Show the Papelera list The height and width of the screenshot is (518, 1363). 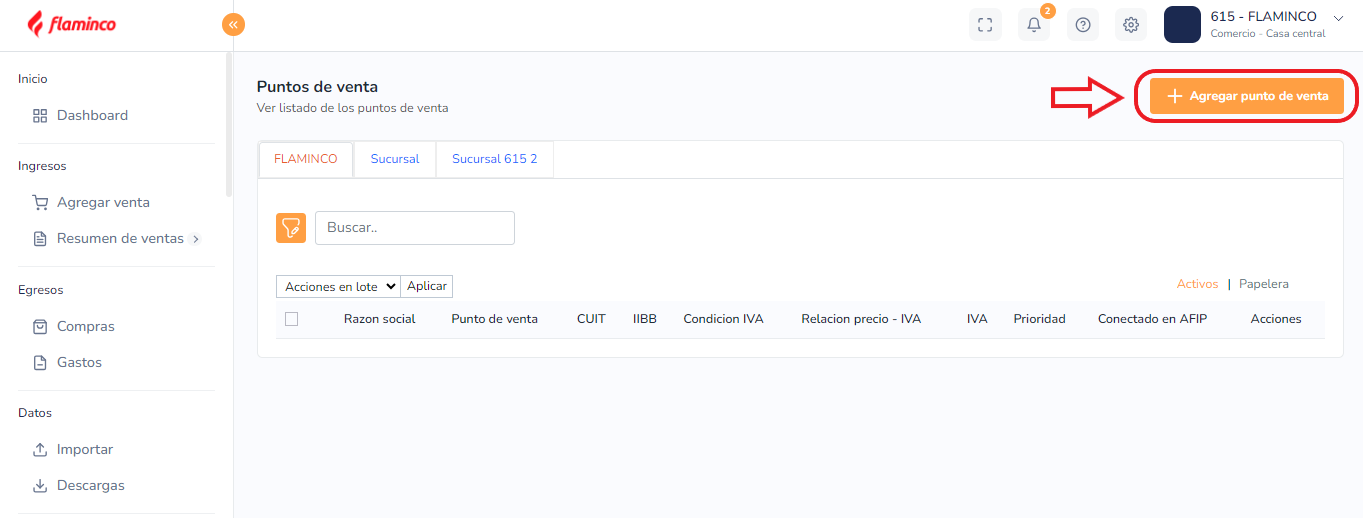pos(1263,284)
